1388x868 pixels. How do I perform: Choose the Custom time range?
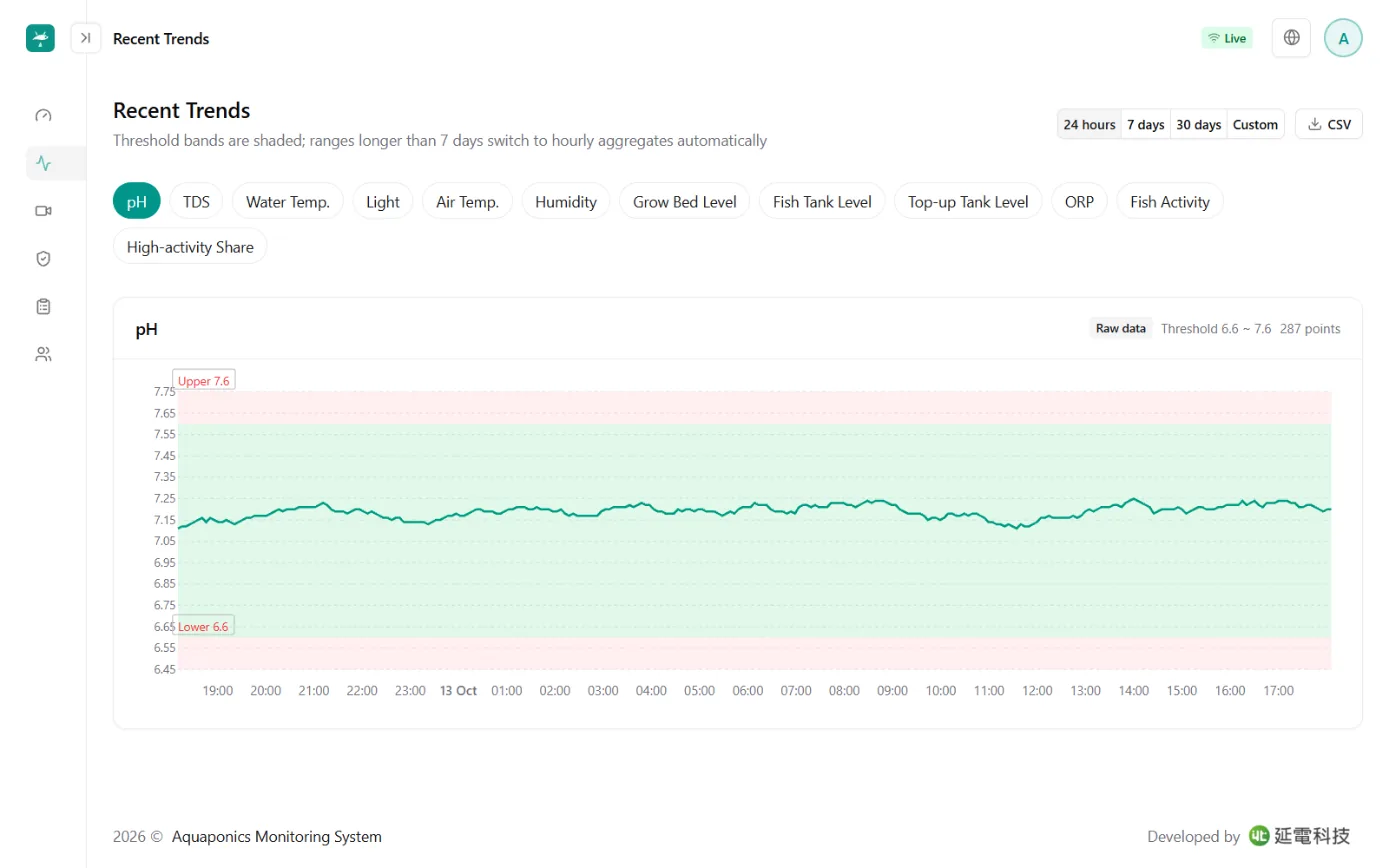pos(1256,124)
